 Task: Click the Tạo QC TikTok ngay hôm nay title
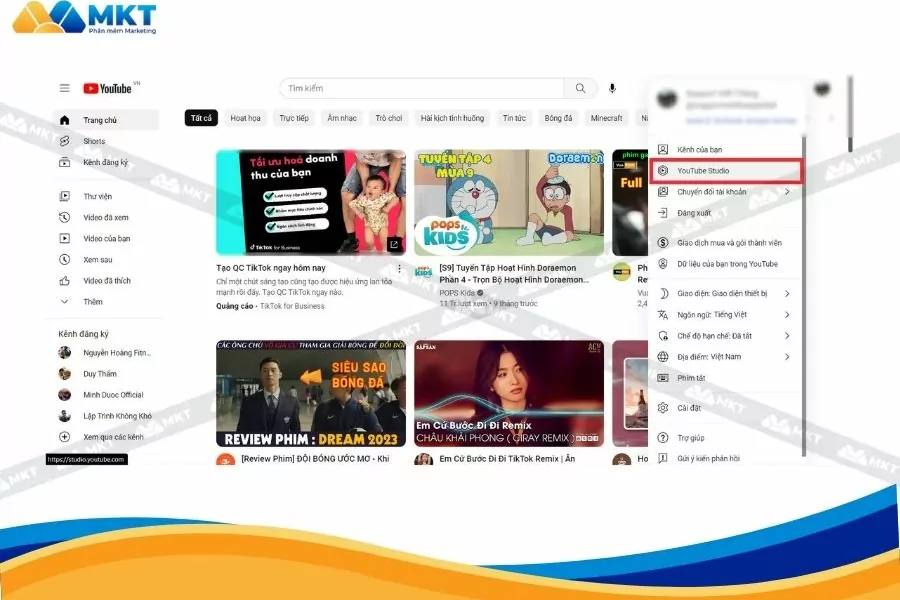271,268
